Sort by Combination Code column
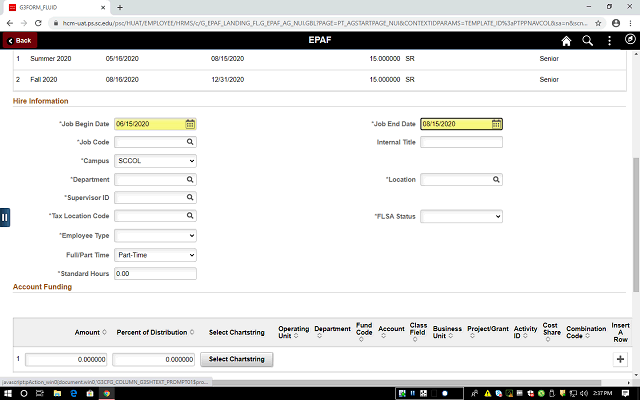This screenshot has width=640, height=400. pos(586,332)
